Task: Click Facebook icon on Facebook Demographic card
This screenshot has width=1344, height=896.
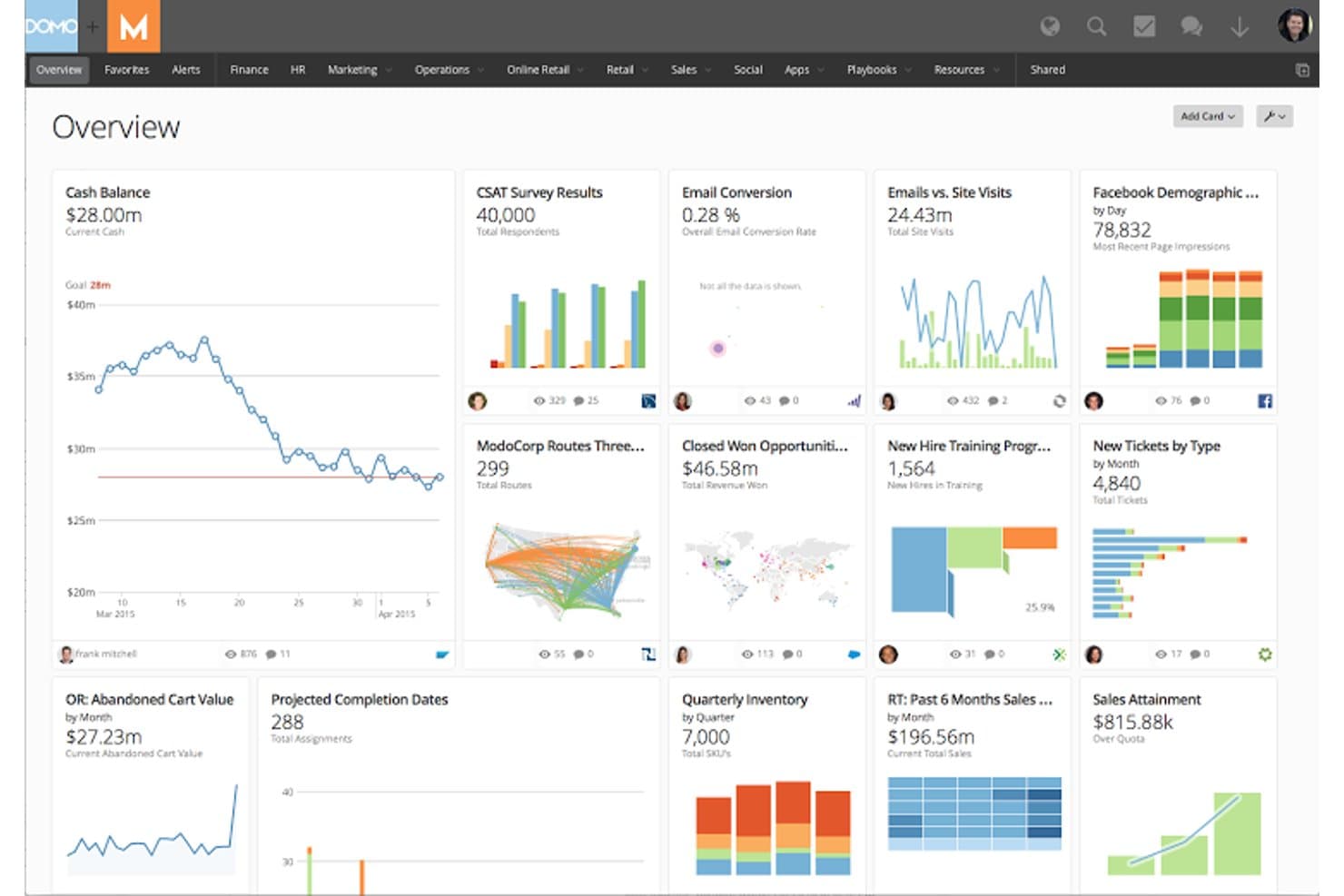Action: [x=1265, y=400]
